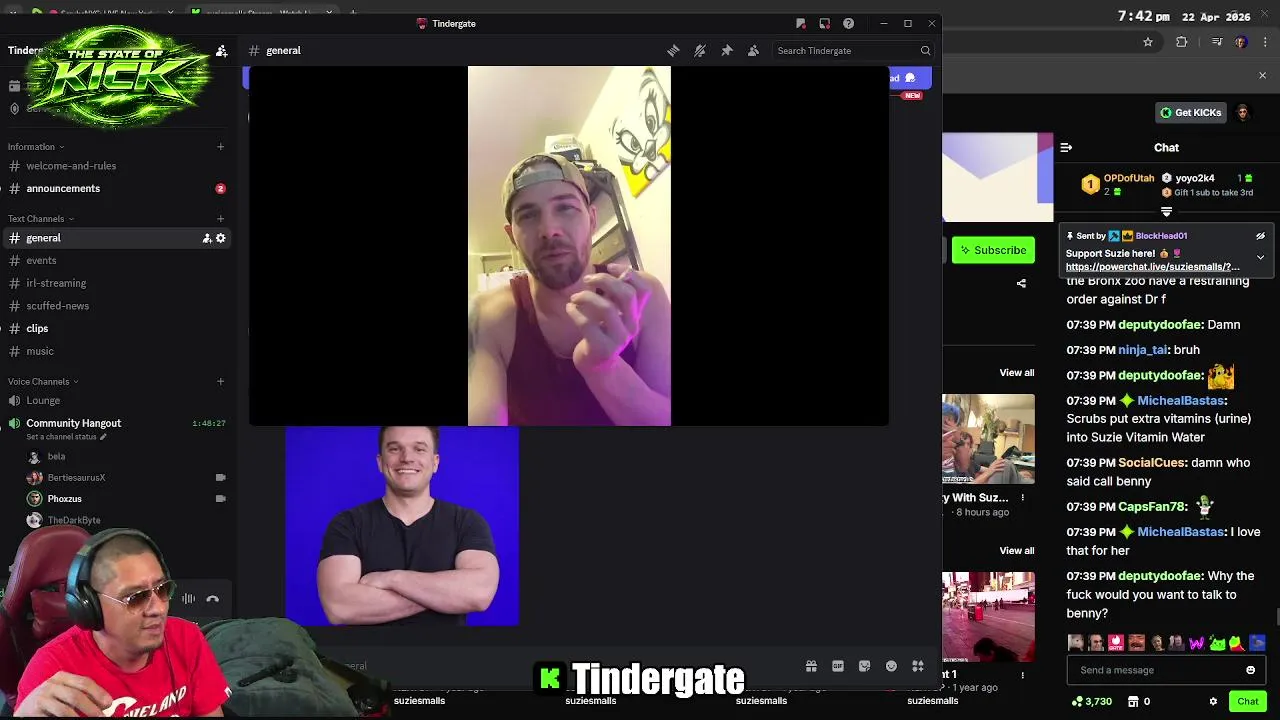Open options menu for video titled 1
The width and height of the screenshot is (1280, 720).
[1022, 675]
